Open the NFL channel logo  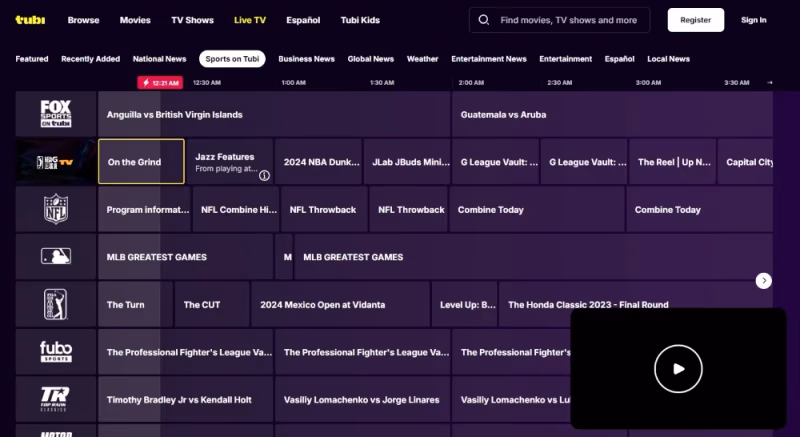(56, 209)
